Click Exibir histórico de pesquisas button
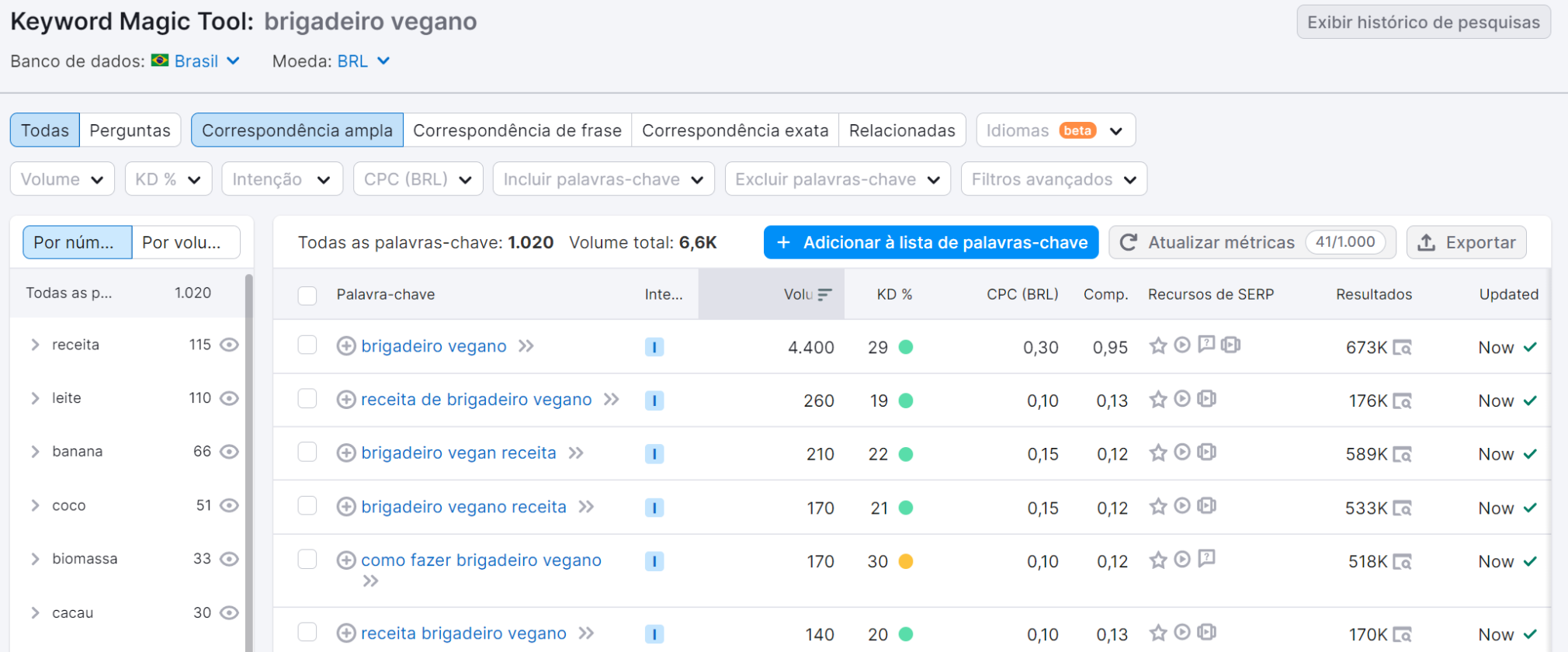The height and width of the screenshot is (652, 1568). [1424, 22]
